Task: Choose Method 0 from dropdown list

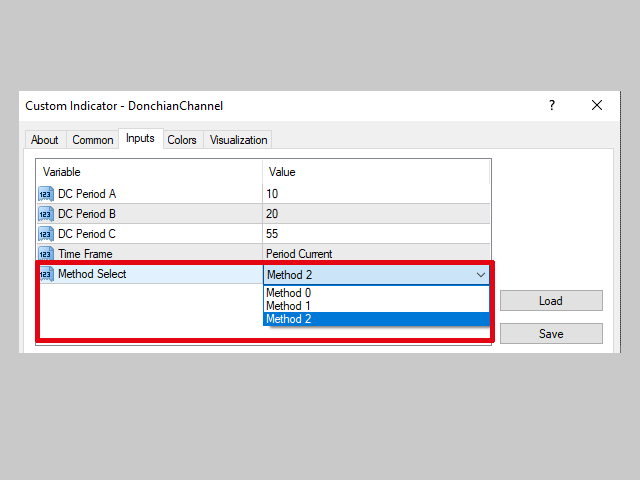Action: [x=376, y=293]
